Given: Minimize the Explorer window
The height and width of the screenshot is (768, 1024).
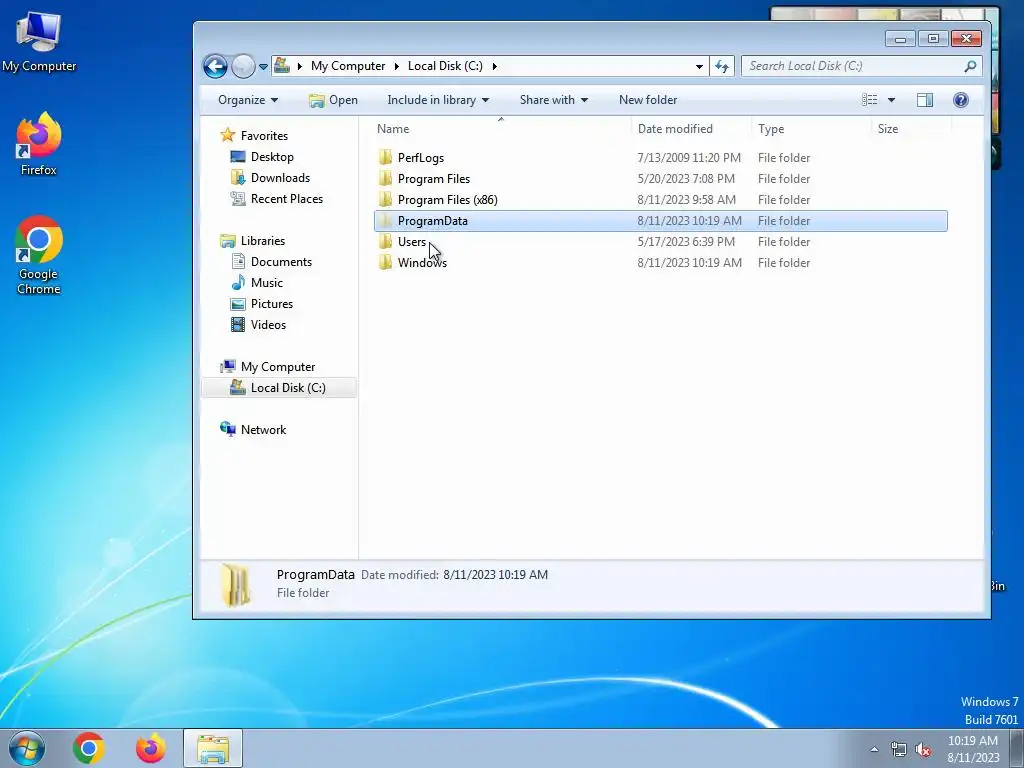Looking at the screenshot, I should (900, 39).
